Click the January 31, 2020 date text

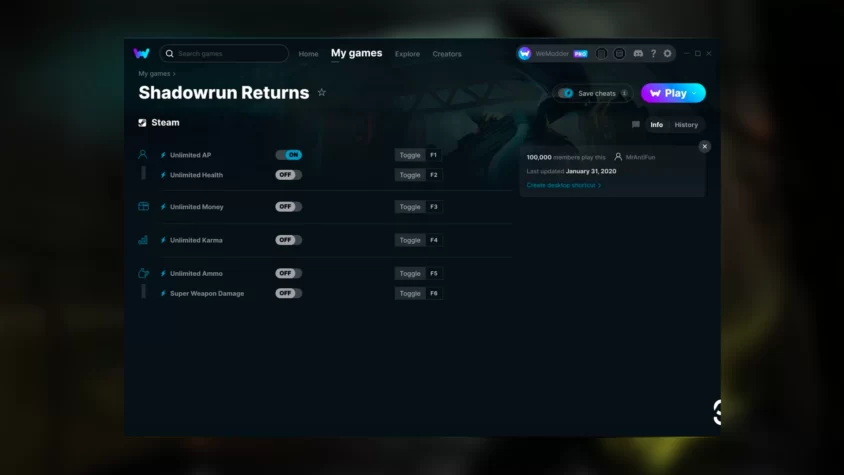pos(591,171)
